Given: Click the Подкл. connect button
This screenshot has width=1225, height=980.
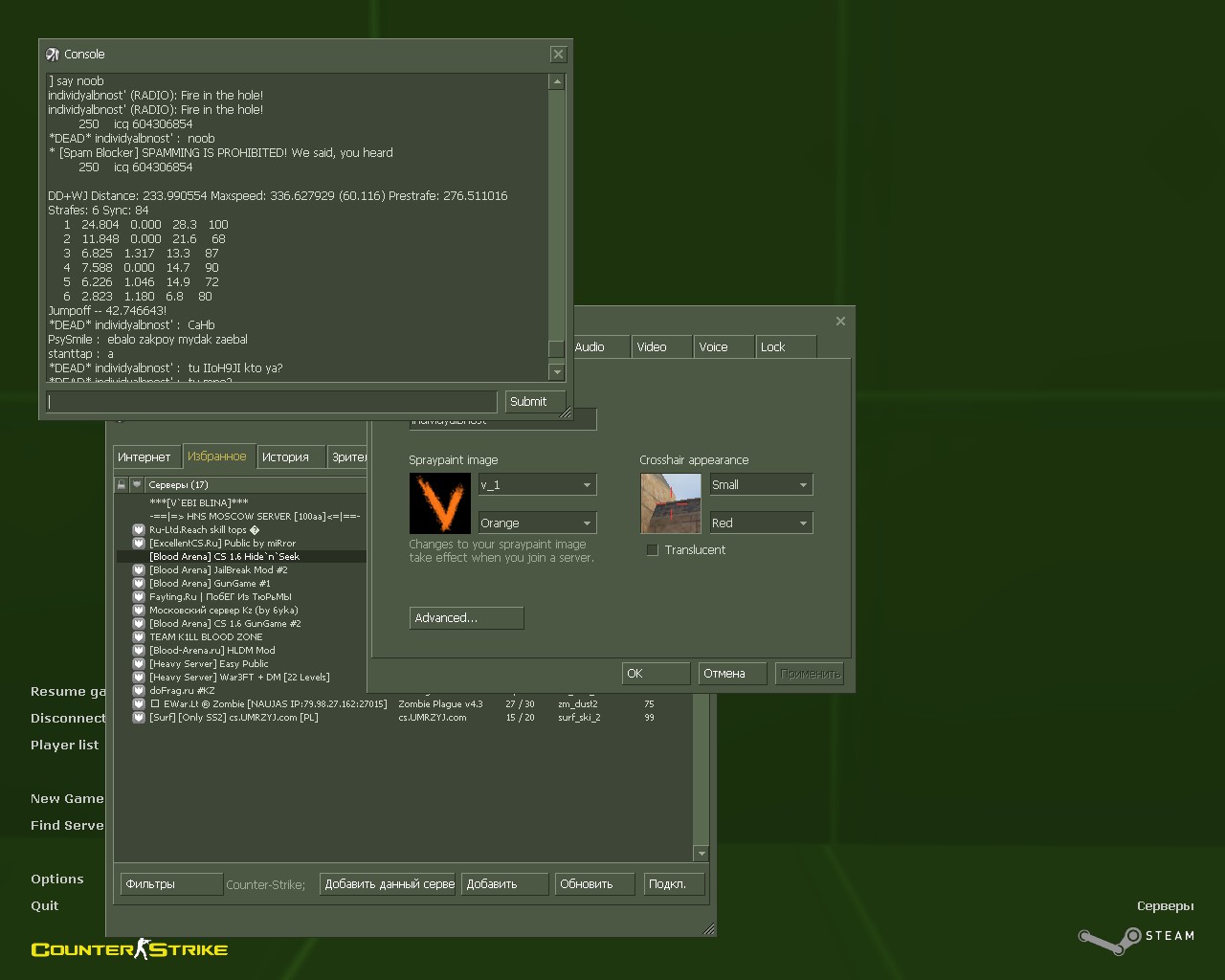Looking at the screenshot, I should 675,884.
